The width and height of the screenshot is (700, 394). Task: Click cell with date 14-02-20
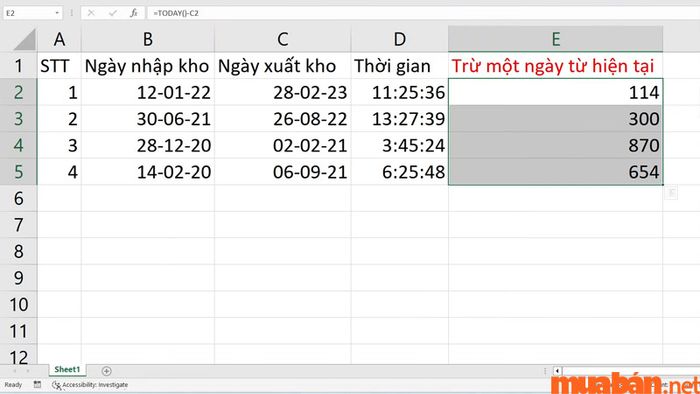tap(148, 172)
